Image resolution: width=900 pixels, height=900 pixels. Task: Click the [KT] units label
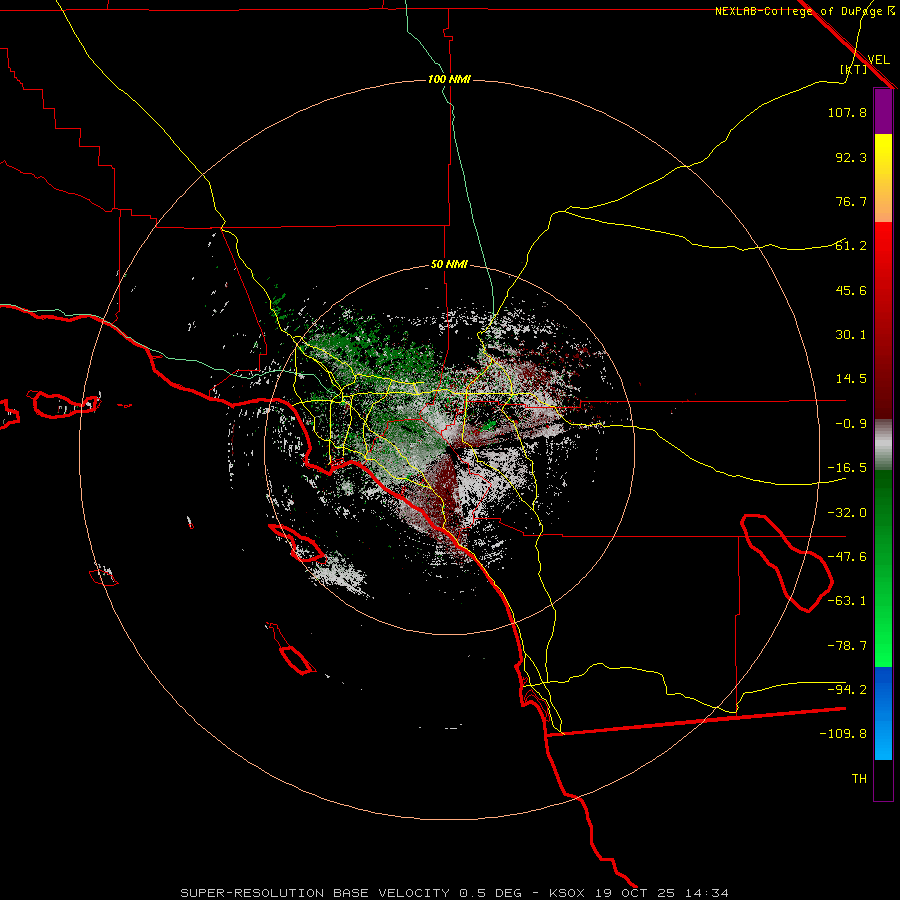coord(854,69)
